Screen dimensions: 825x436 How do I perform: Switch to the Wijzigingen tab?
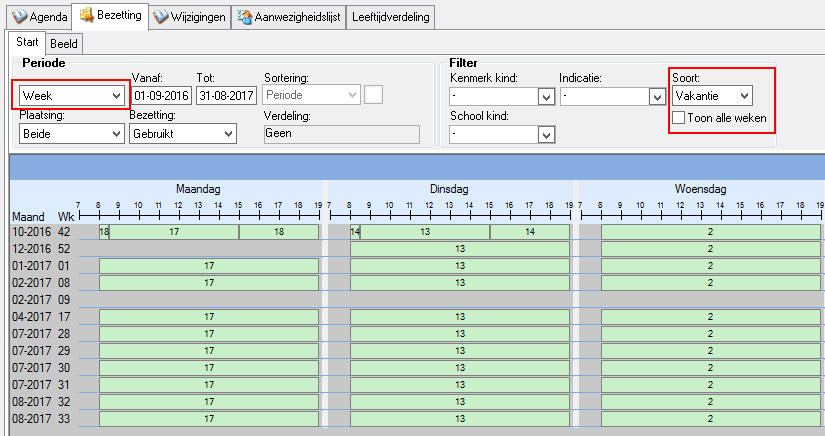(189, 17)
